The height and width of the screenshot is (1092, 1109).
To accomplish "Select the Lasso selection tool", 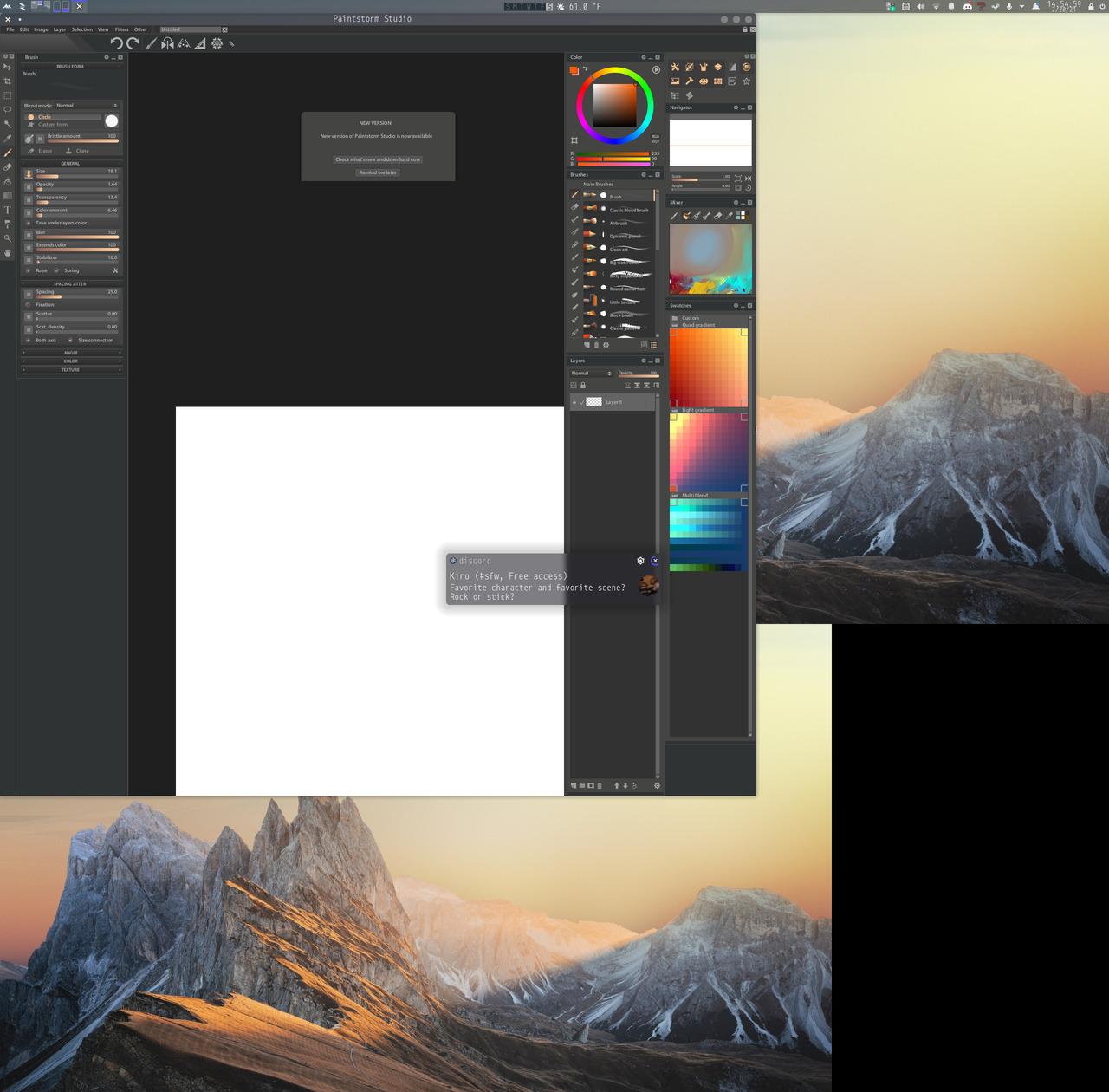I will 8,109.
